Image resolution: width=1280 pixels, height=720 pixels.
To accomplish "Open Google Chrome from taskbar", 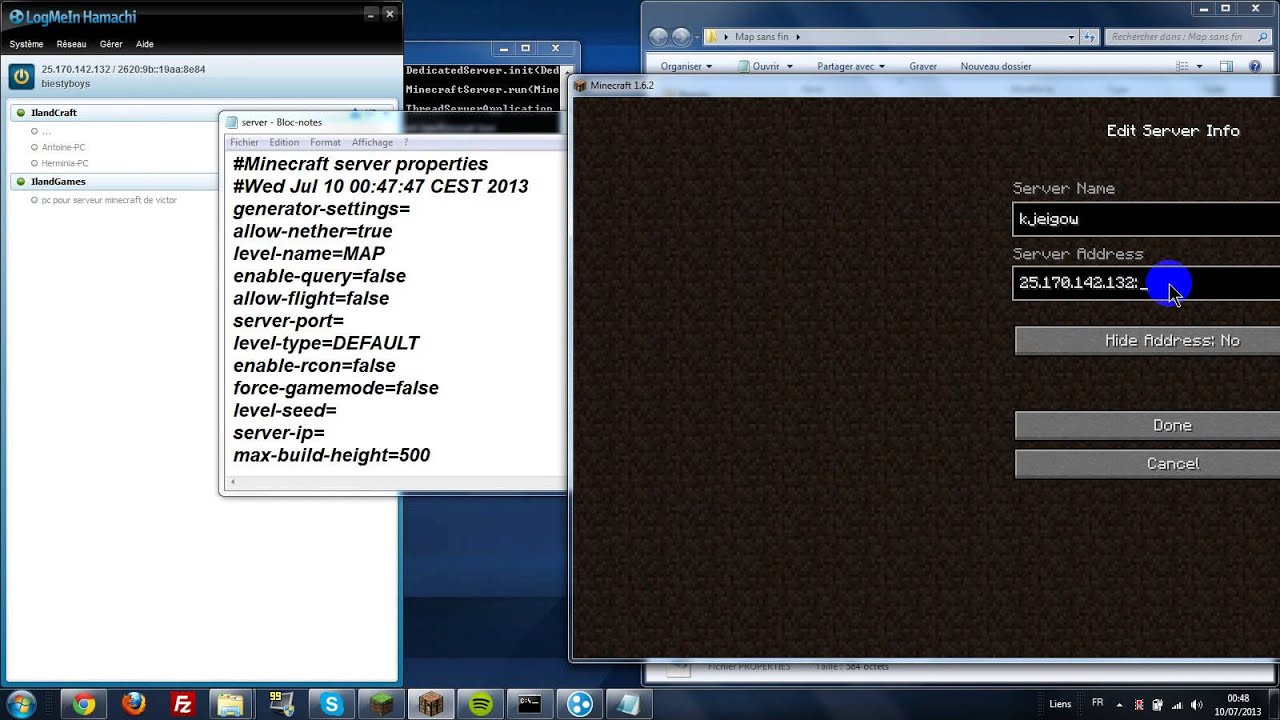I will (84, 704).
